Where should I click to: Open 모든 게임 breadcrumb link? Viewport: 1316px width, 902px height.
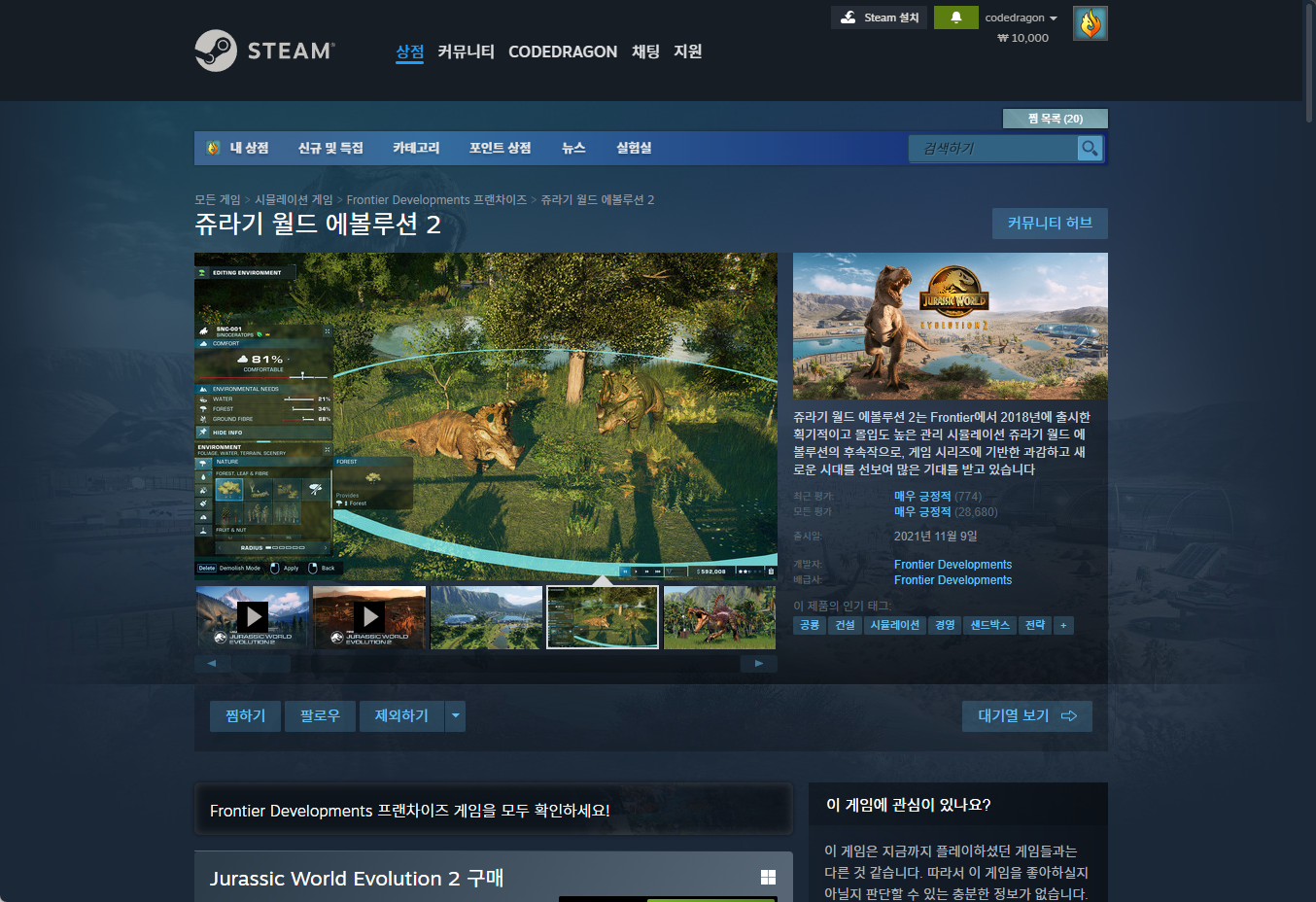(x=218, y=199)
